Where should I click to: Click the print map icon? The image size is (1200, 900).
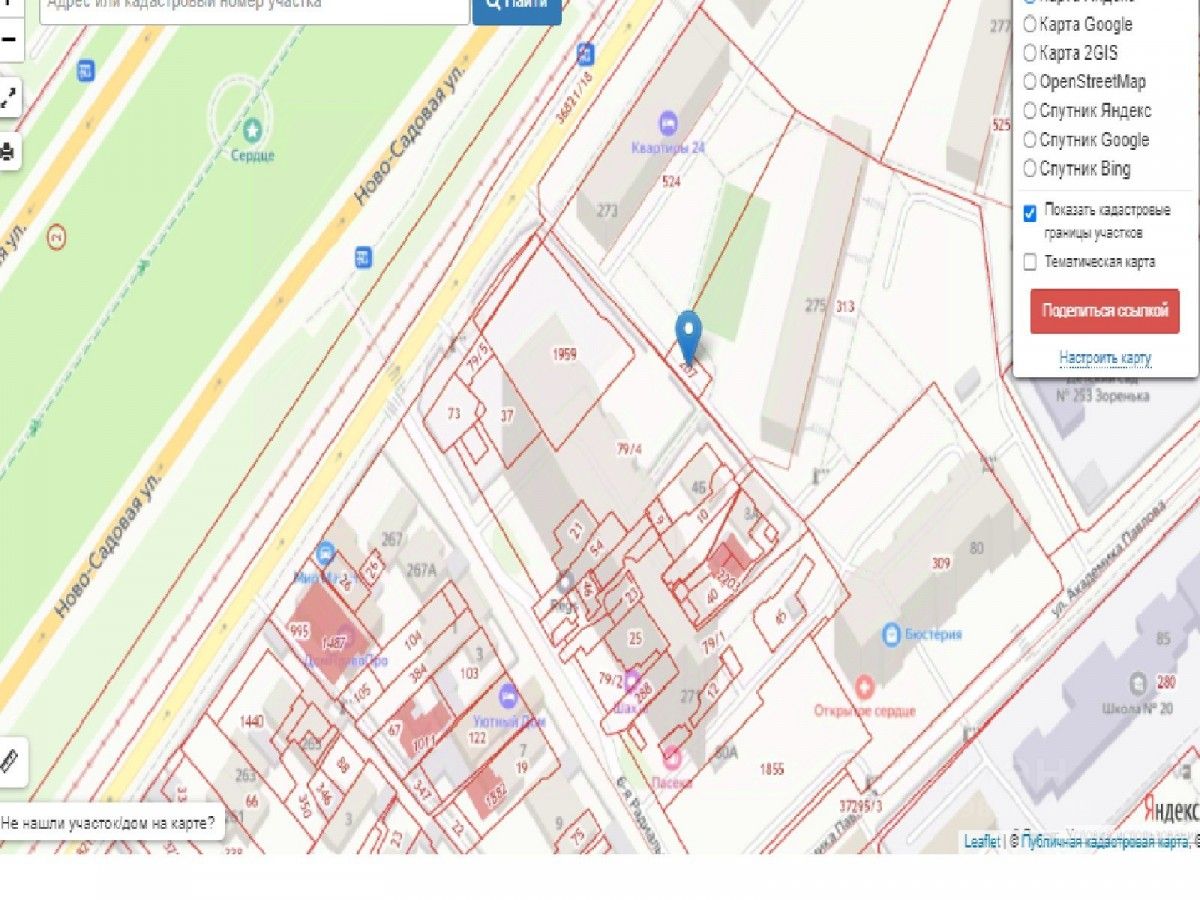coord(8,152)
